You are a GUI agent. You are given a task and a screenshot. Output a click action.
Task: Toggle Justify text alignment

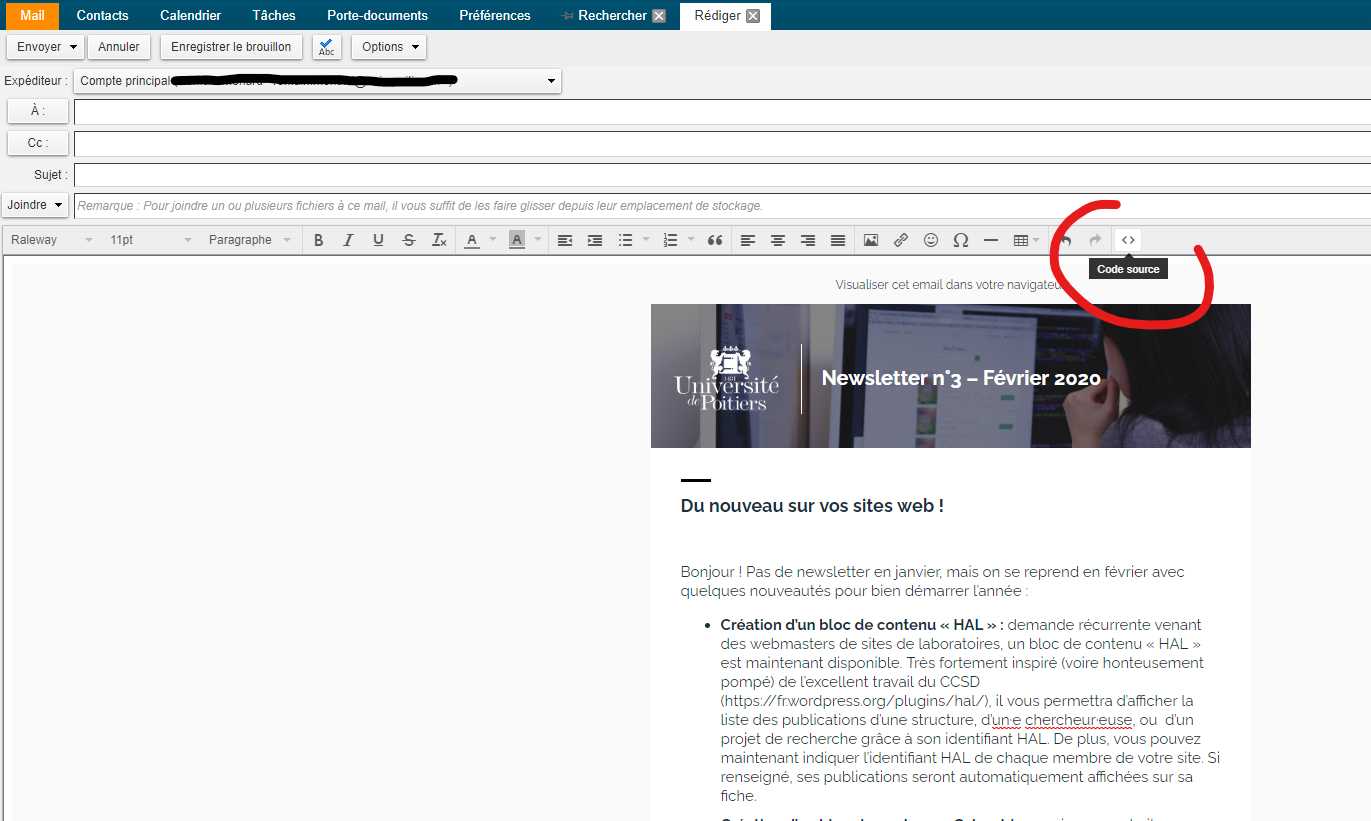(x=838, y=240)
